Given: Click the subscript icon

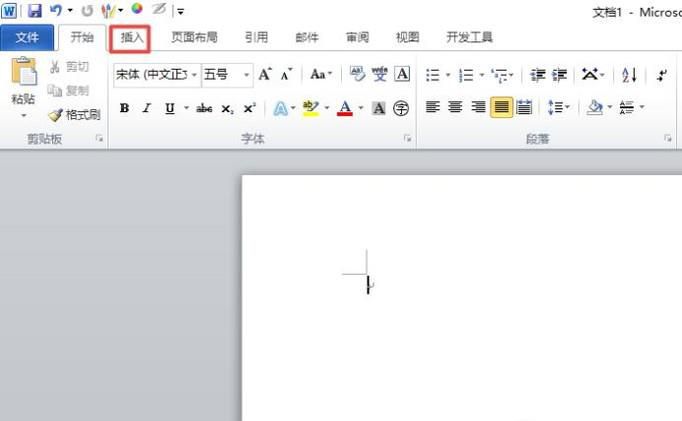Looking at the screenshot, I should tap(228, 108).
